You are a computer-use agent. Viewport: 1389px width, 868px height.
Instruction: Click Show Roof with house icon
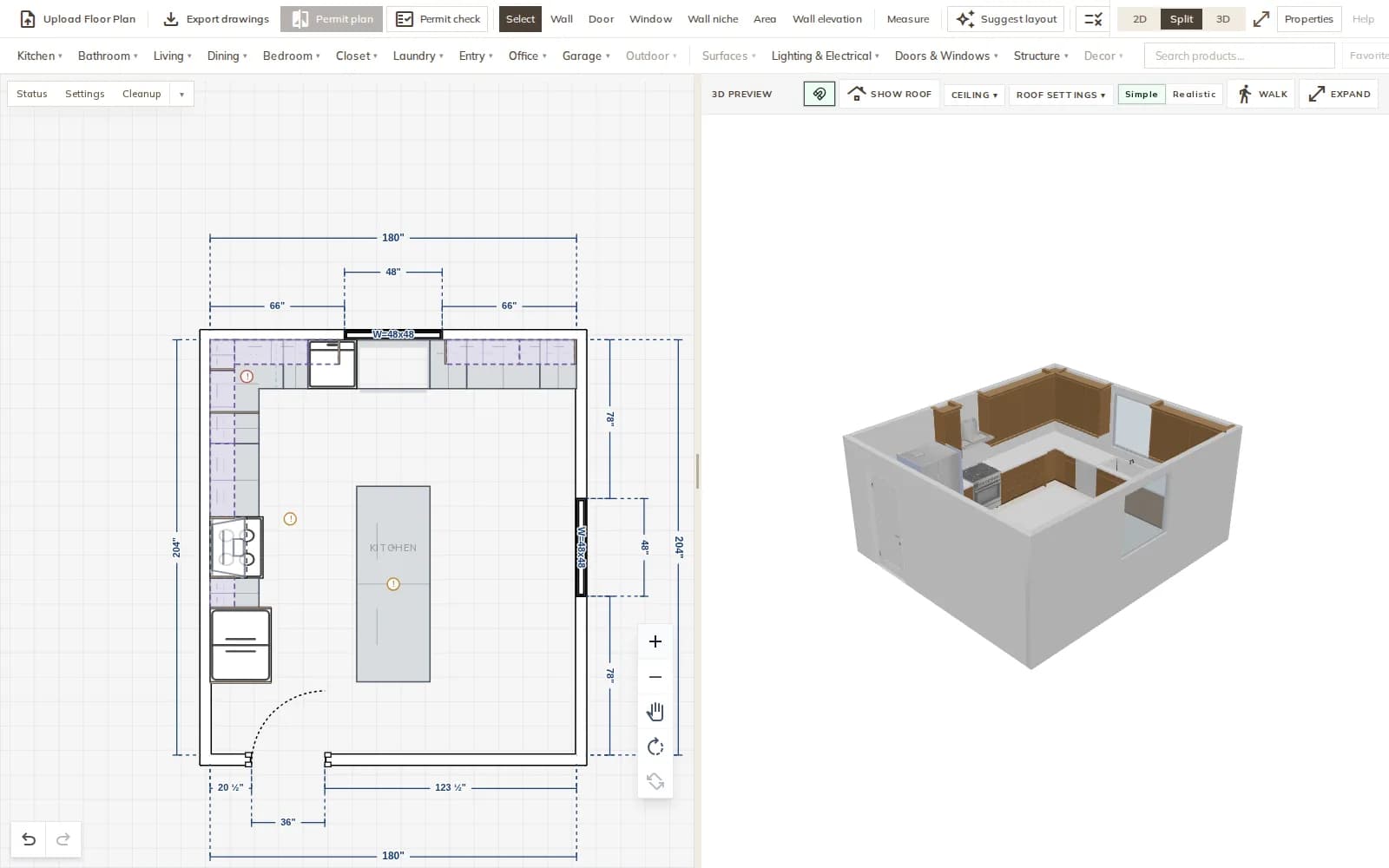[890, 94]
